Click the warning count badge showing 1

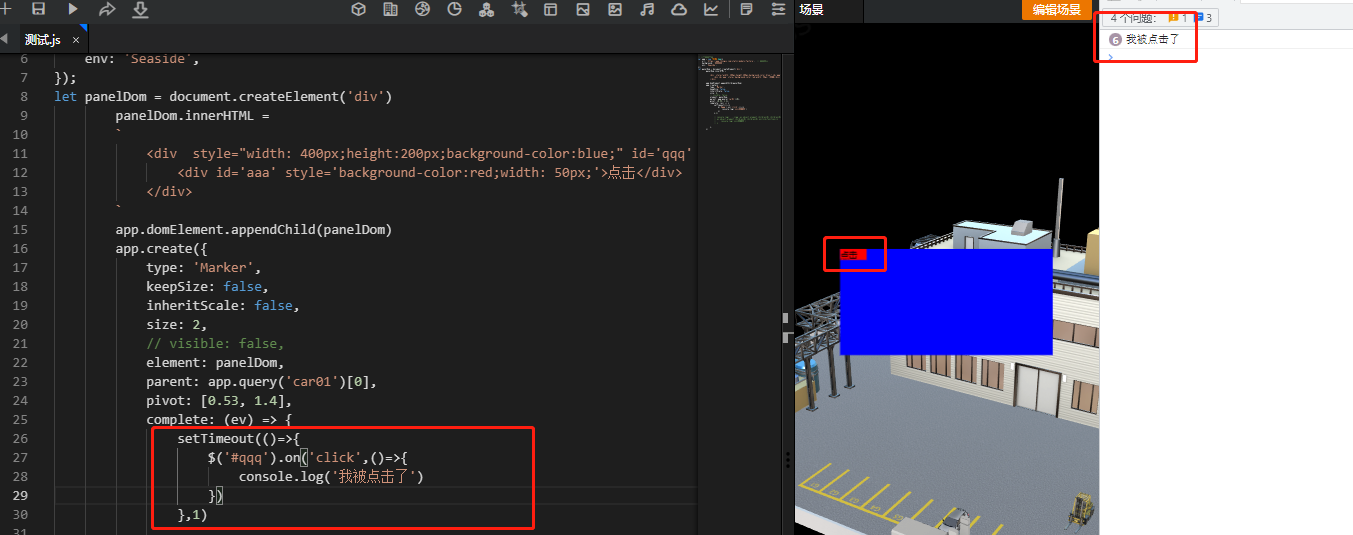(x=1179, y=18)
